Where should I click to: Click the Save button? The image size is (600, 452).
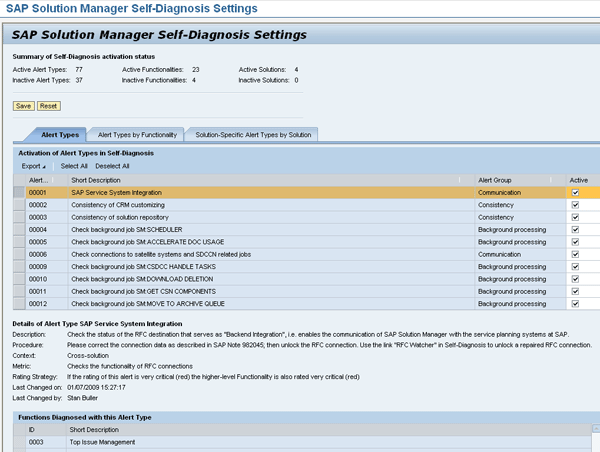(x=23, y=105)
